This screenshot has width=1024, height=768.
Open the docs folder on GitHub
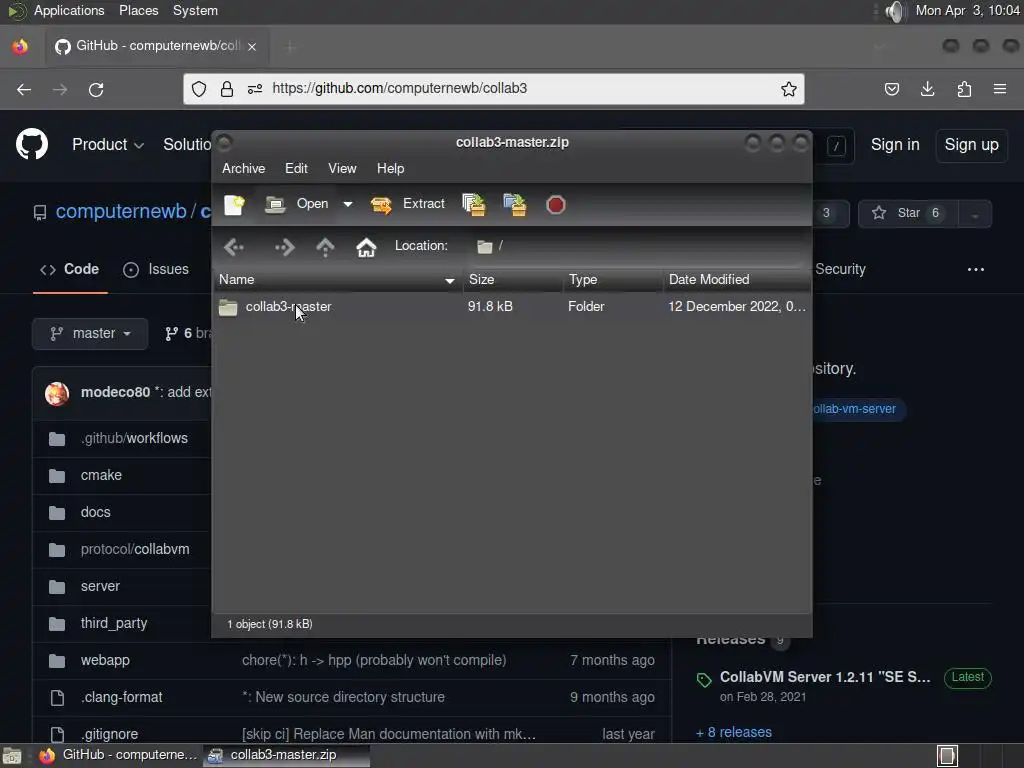tap(95, 512)
